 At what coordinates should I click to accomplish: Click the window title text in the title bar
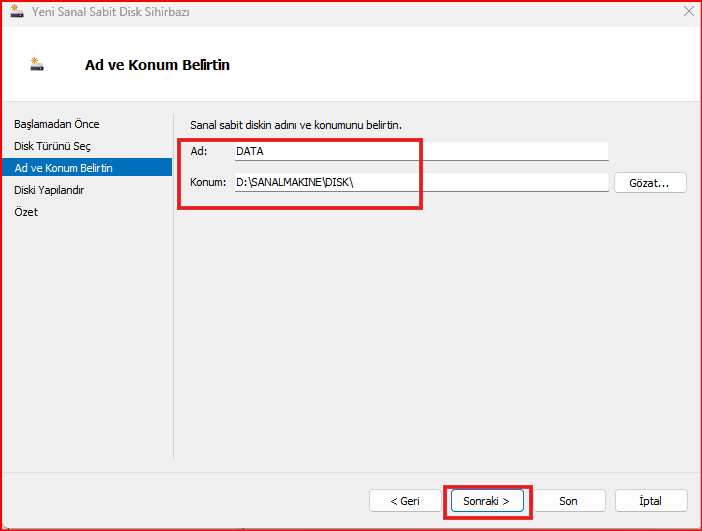tap(112, 12)
